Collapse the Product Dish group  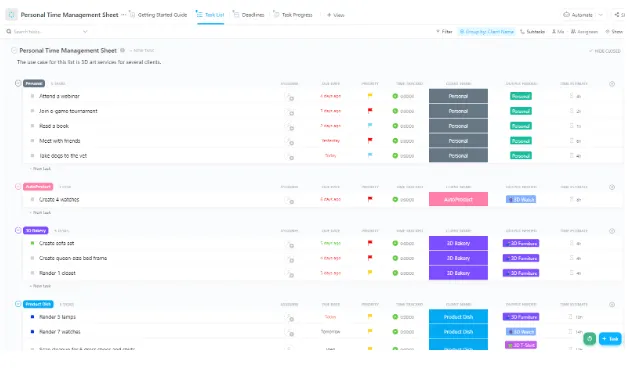tap(18, 304)
